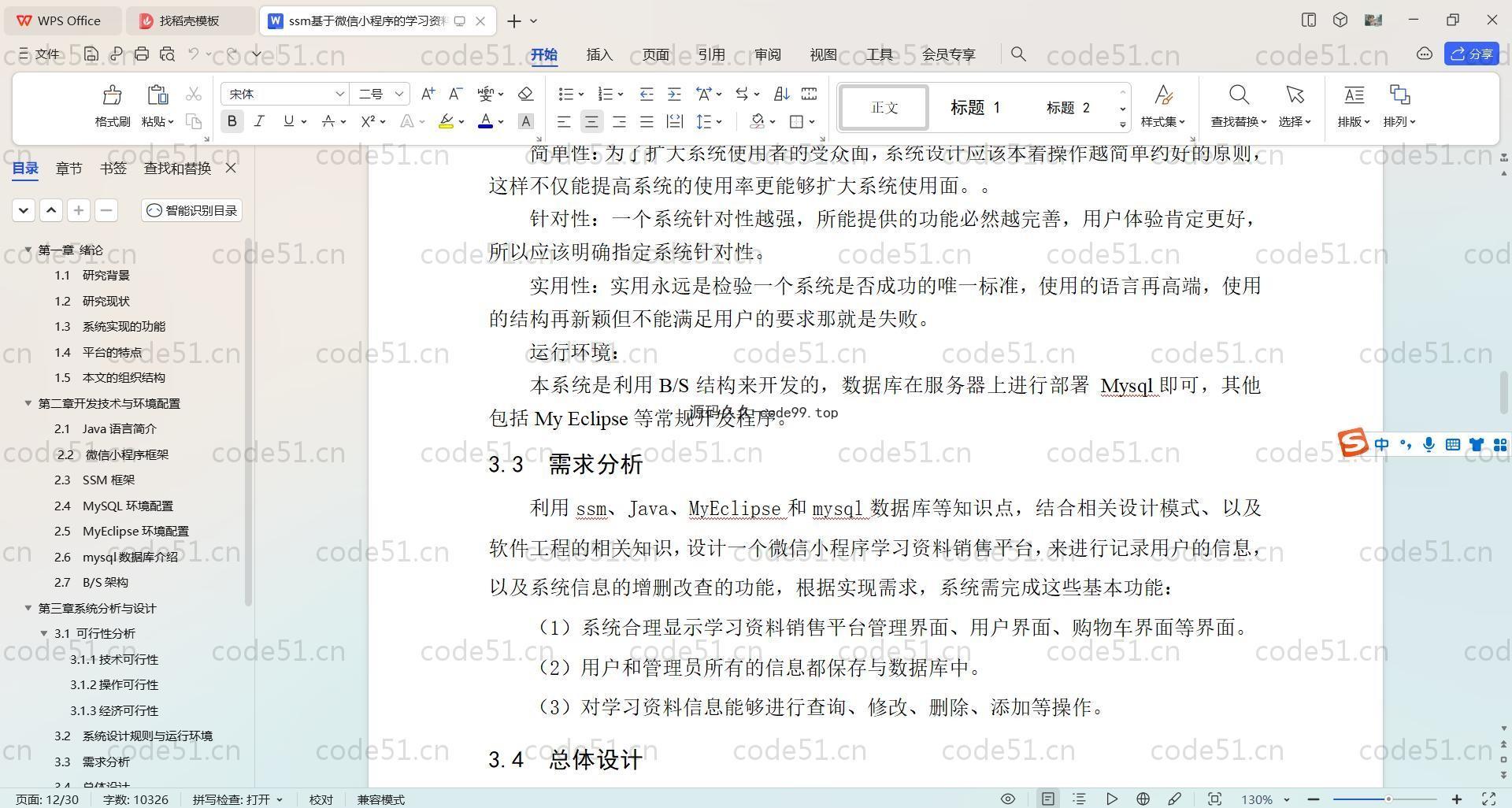Toggle Superscript X² formatting
1512x808 pixels.
pos(367,121)
